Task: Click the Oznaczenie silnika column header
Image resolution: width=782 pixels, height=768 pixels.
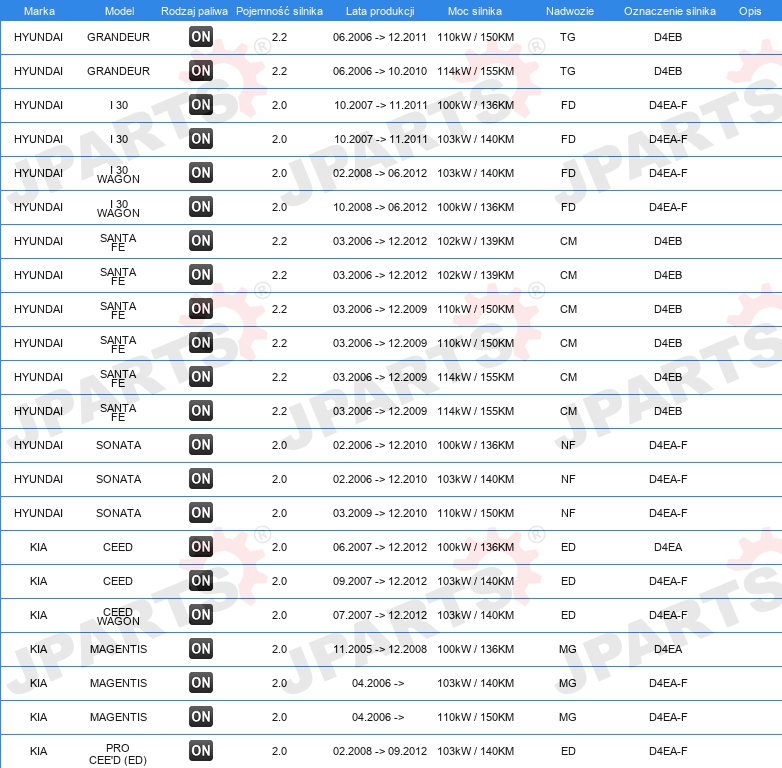Action: tap(670, 11)
